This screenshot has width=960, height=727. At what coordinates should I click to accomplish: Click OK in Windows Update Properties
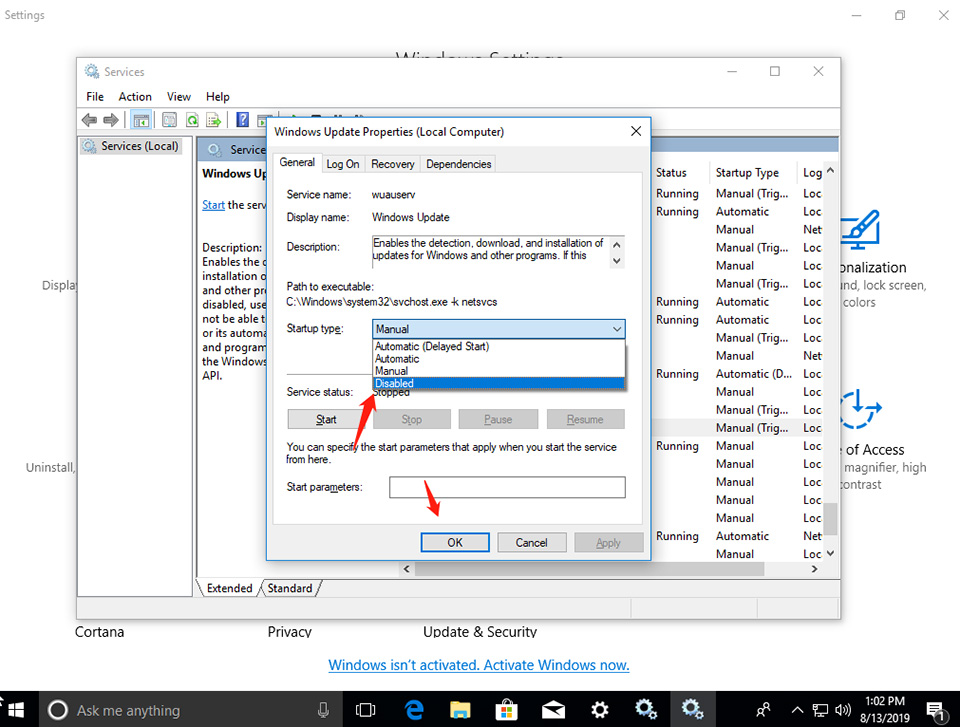(455, 542)
